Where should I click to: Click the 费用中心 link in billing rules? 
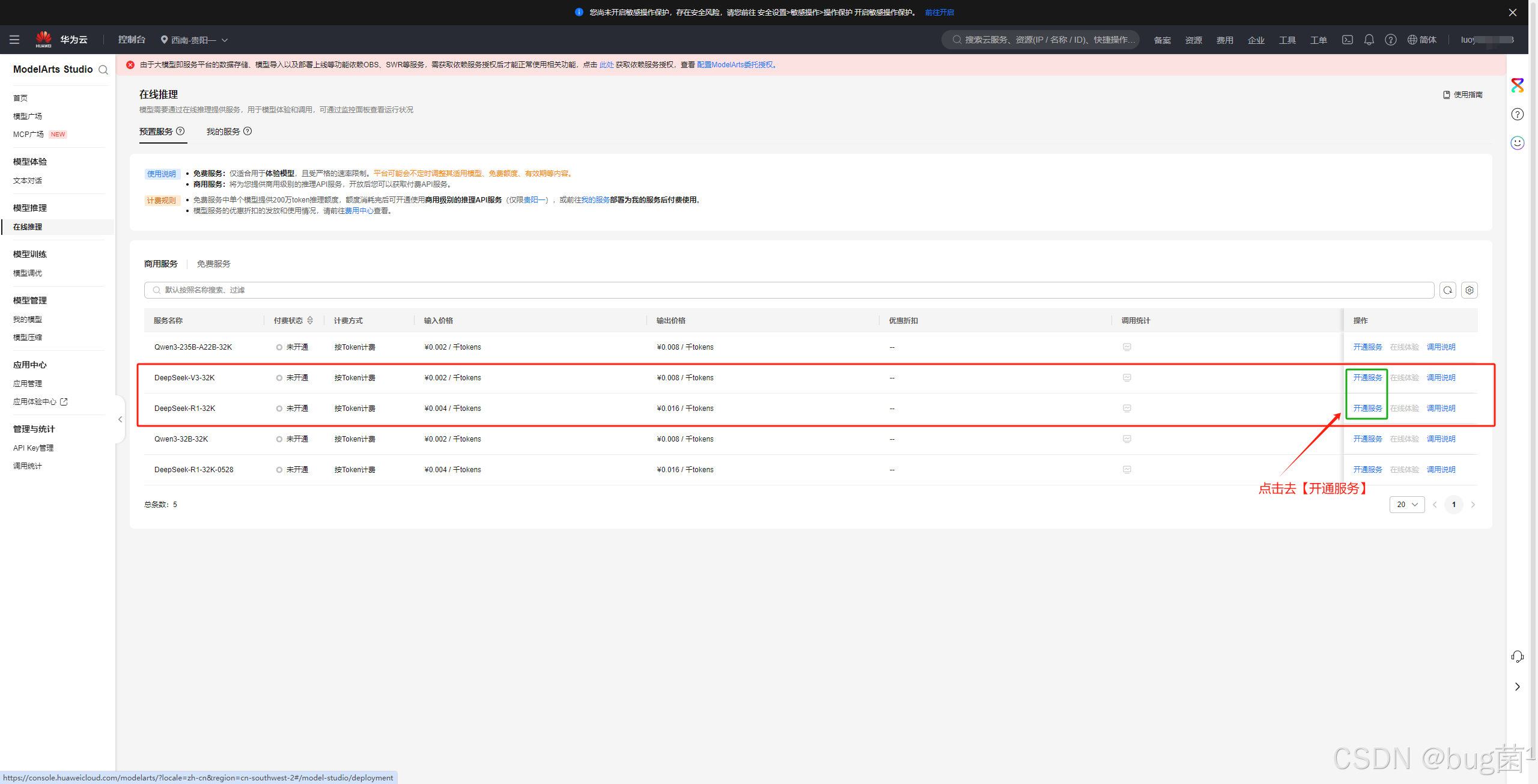[359, 211]
